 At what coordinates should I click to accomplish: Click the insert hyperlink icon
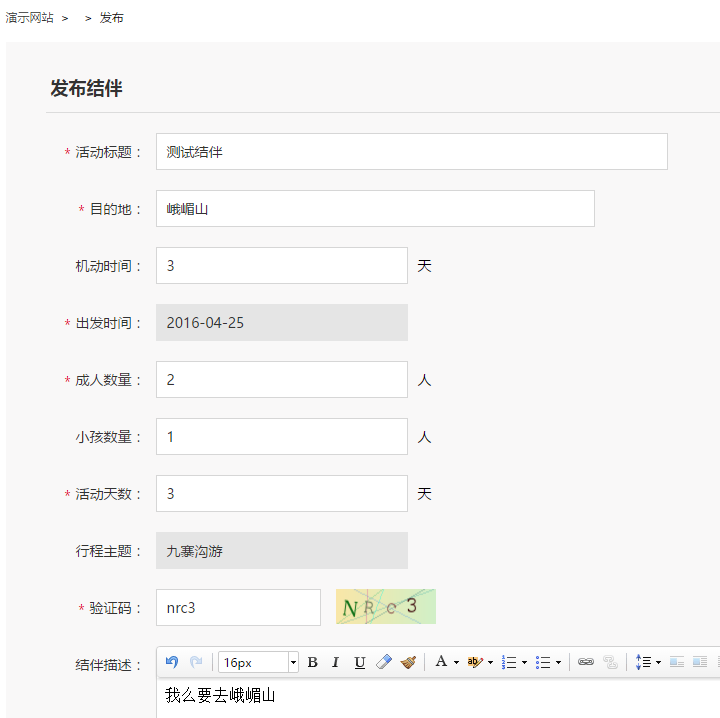(586, 662)
